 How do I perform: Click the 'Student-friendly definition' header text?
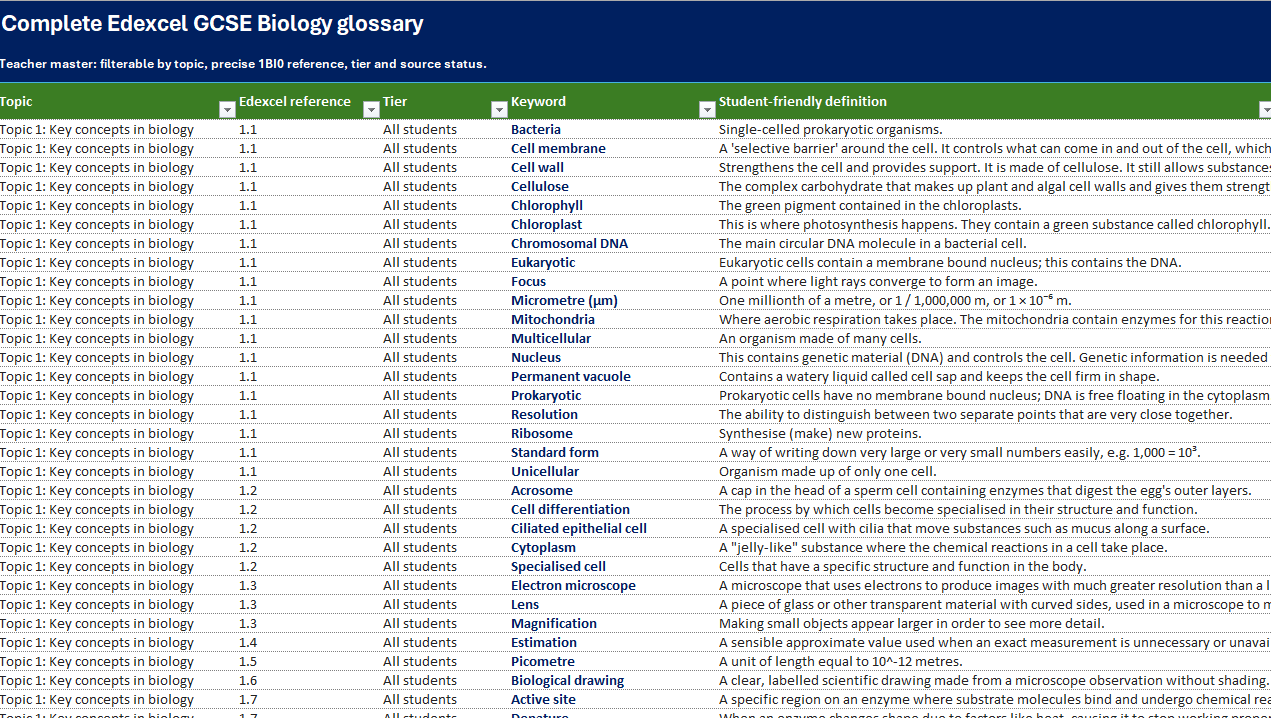803,101
